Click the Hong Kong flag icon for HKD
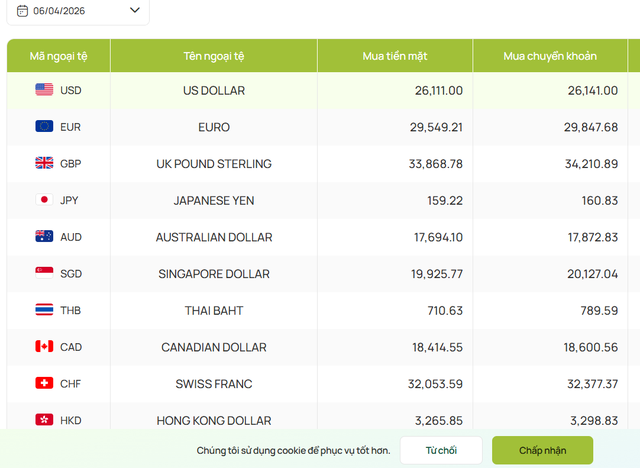Image resolution: width=640 pixels, height=468 pixels. [44, 419]
